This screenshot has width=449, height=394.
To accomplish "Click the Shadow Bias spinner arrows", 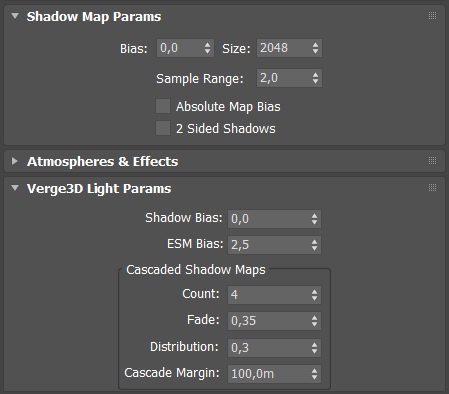I will pyautogui.click(x=314, y=219).
